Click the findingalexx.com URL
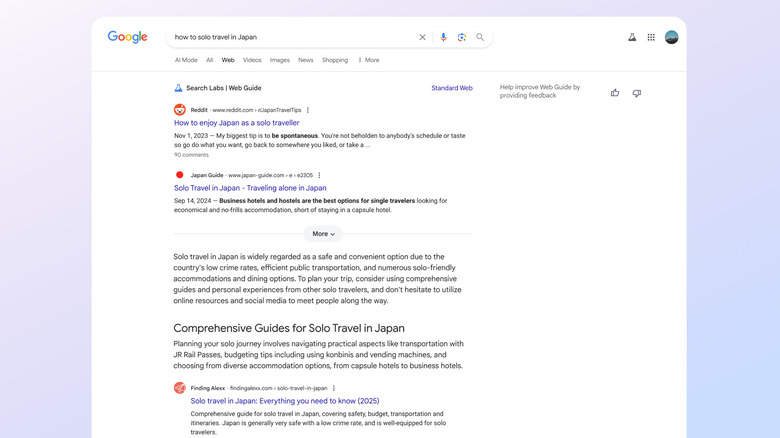This screenshot has width=780, height=438. tap(278, 388)
